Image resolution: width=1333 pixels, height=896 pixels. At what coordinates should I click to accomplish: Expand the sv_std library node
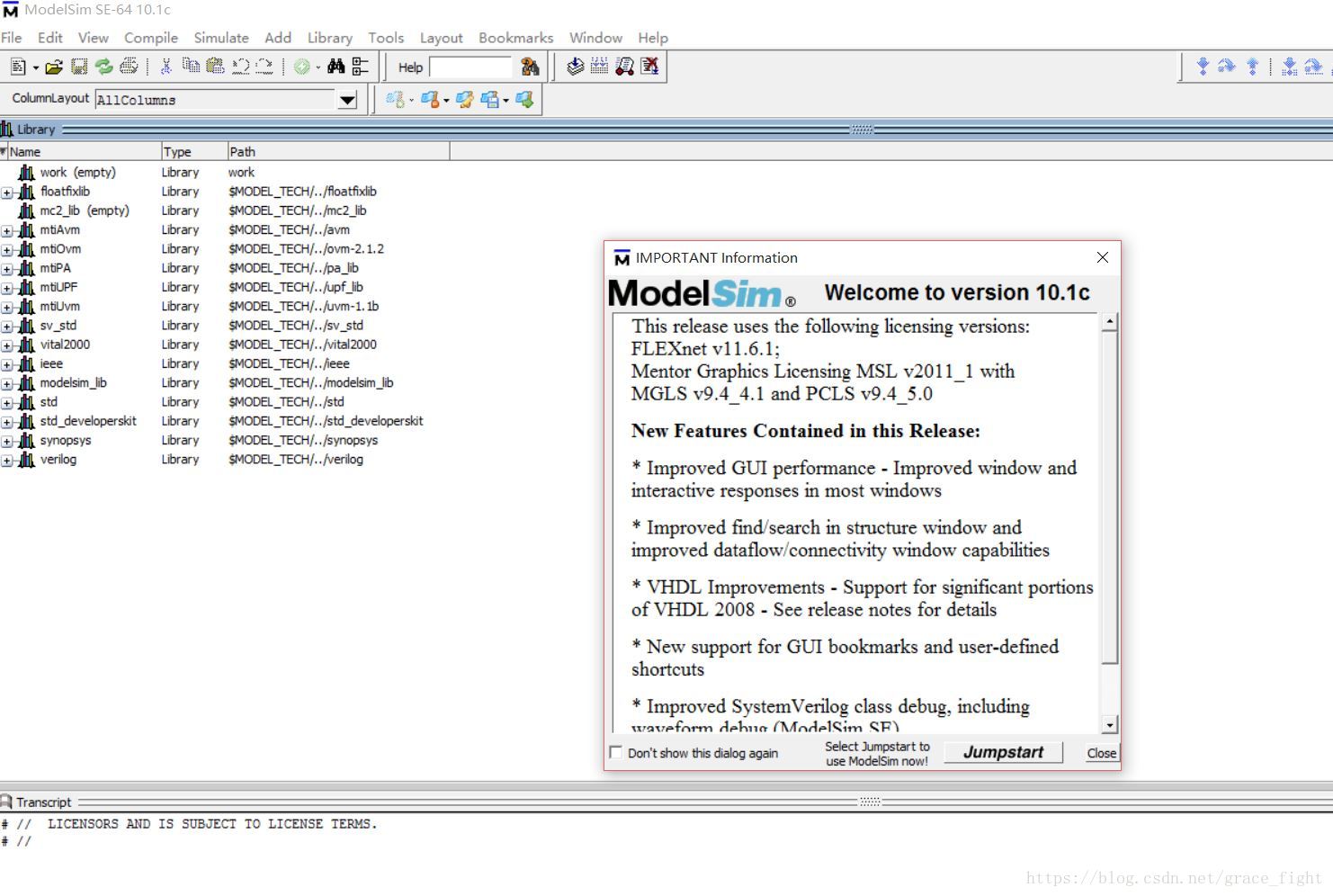(x=6, y=327)
